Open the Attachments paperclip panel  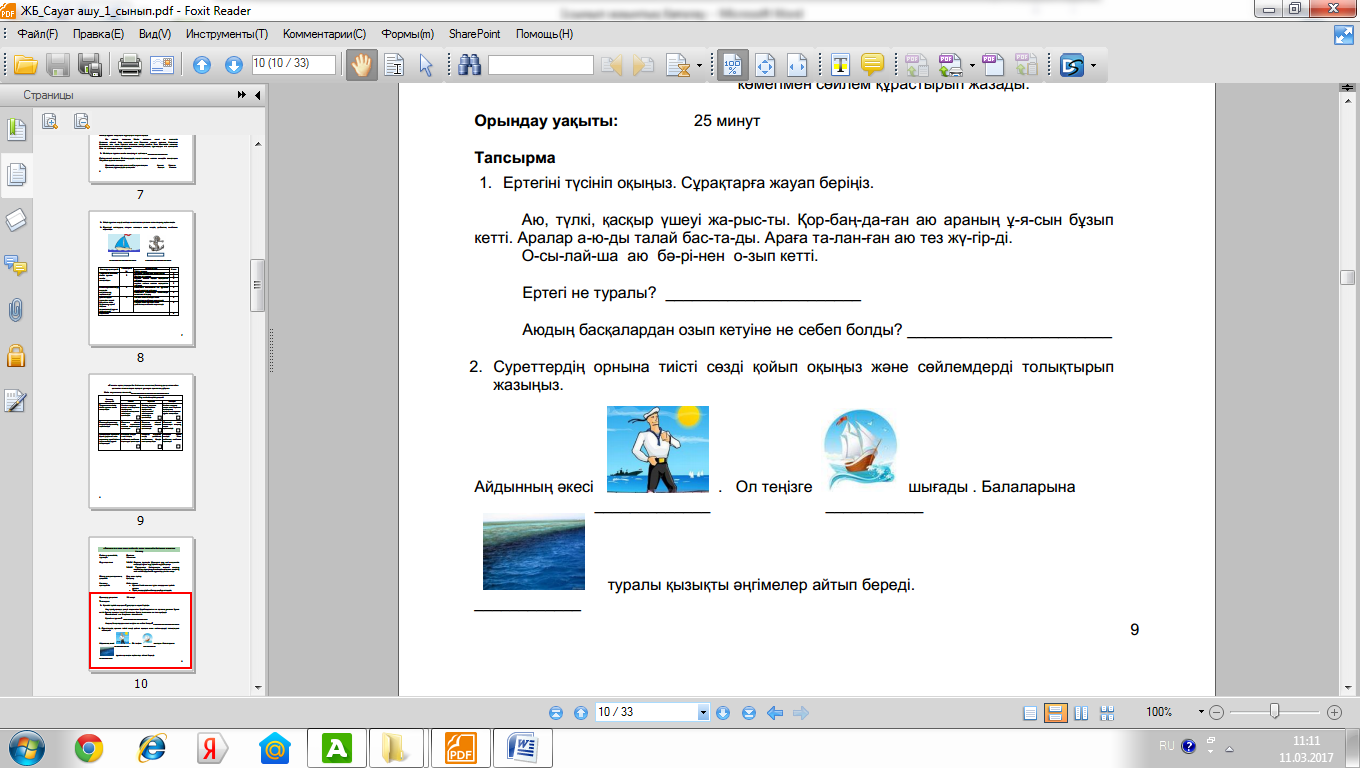[x=16, y=311]
